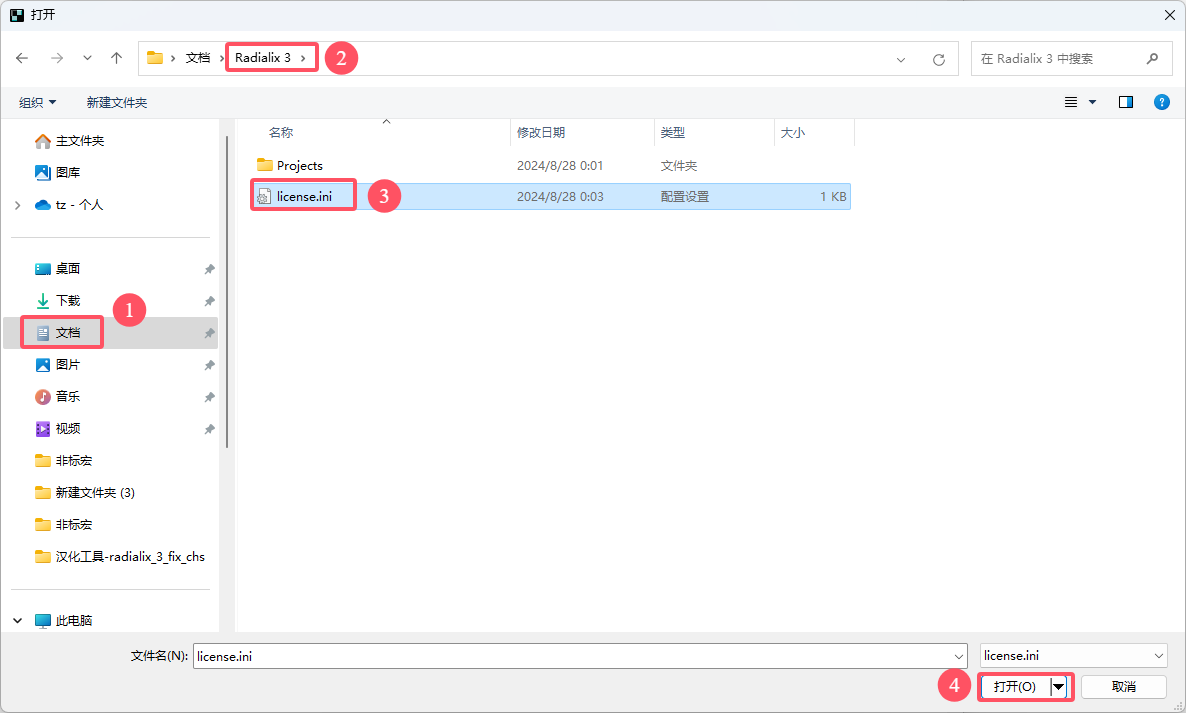The height and width of the screenshot is (713, 1186).
Task: Expand the chevron after Radialix 3 breadcrumb
Action: (x=303, y=58)
